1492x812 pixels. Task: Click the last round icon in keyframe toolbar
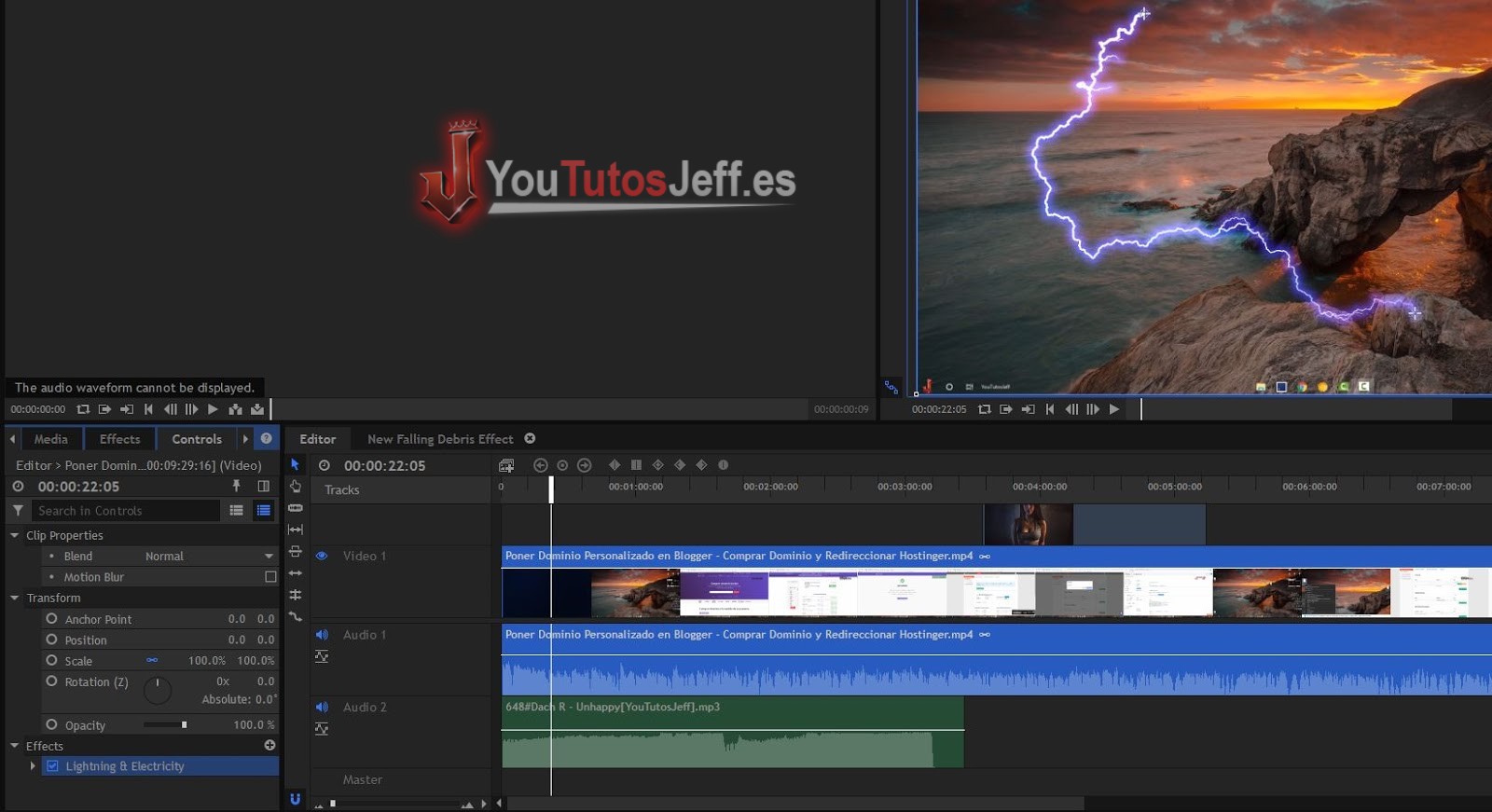723,464
